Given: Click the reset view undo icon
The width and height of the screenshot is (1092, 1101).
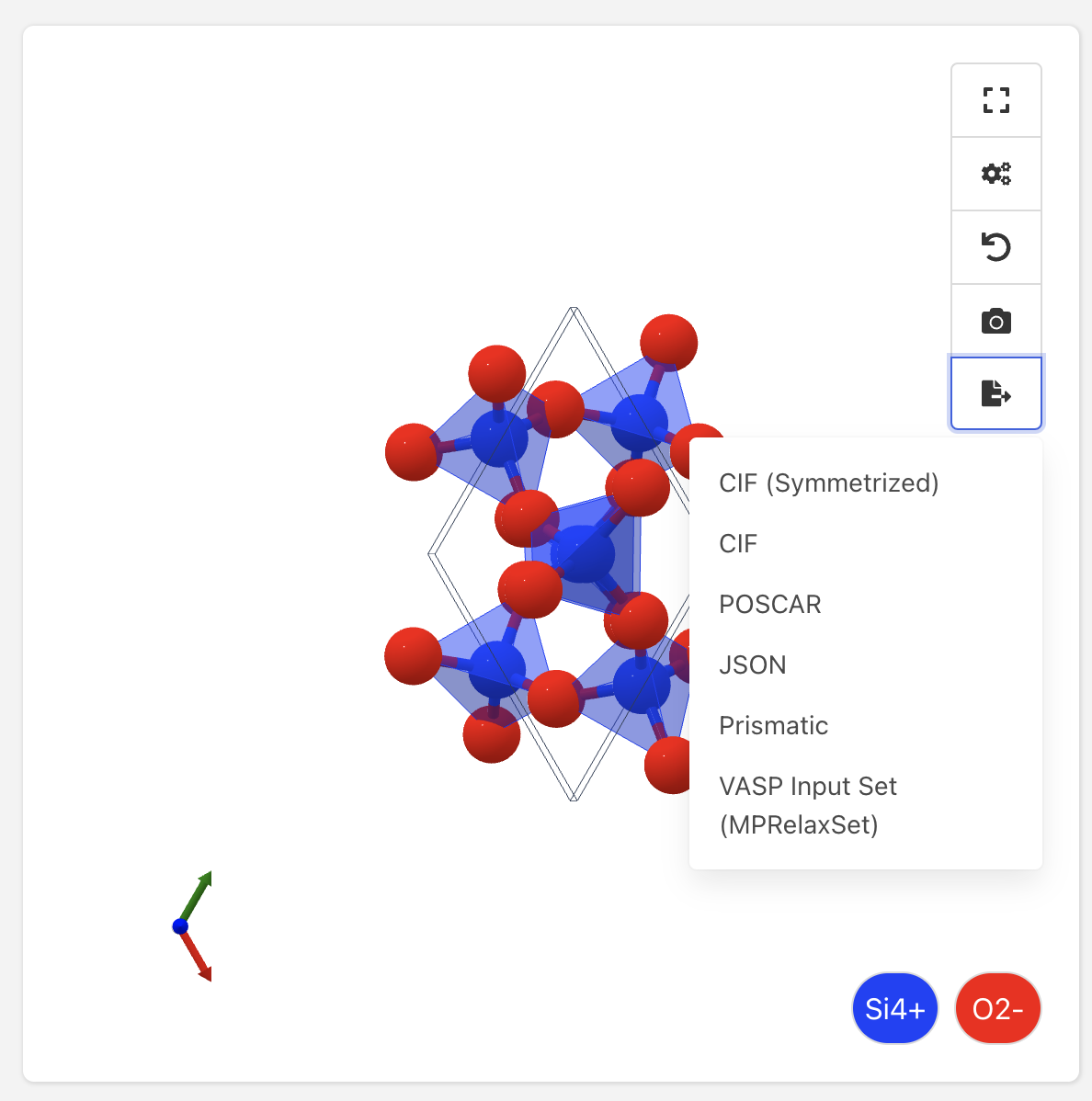Looking at the screenshot, I should pos(995,246).
